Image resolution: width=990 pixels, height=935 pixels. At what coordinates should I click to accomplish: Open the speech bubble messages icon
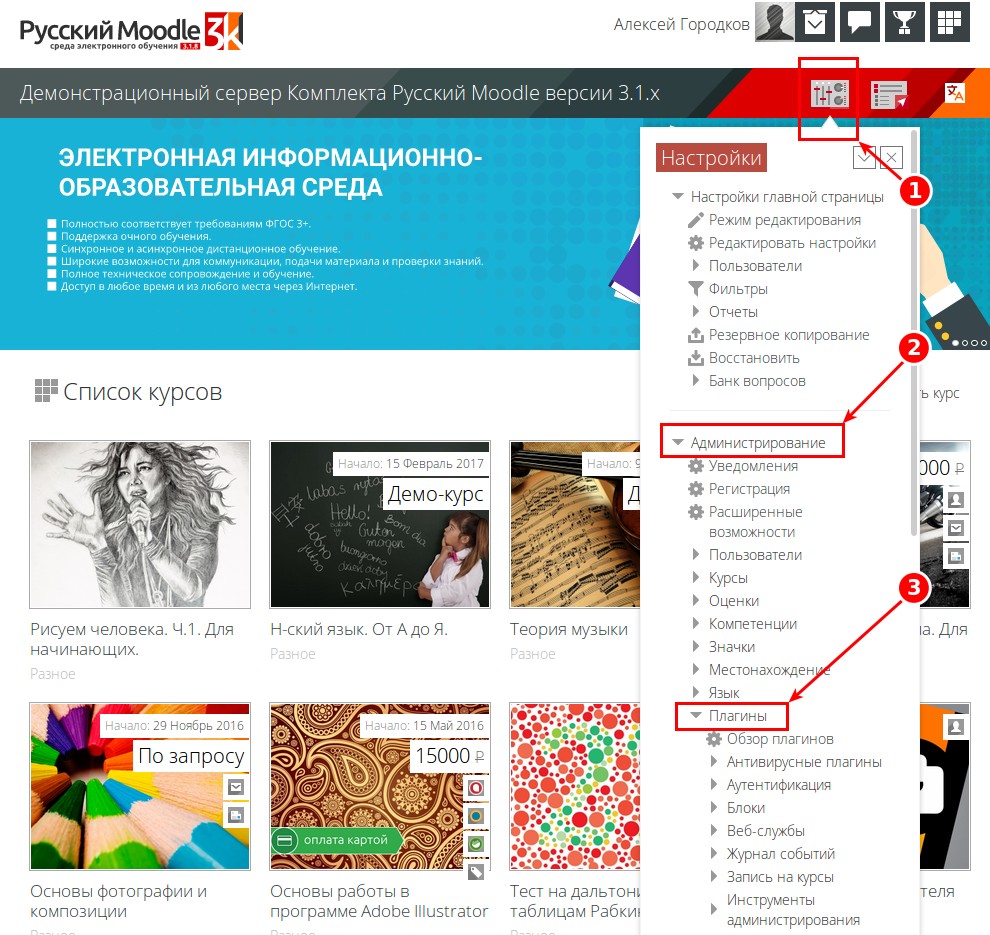coord(860,22)
